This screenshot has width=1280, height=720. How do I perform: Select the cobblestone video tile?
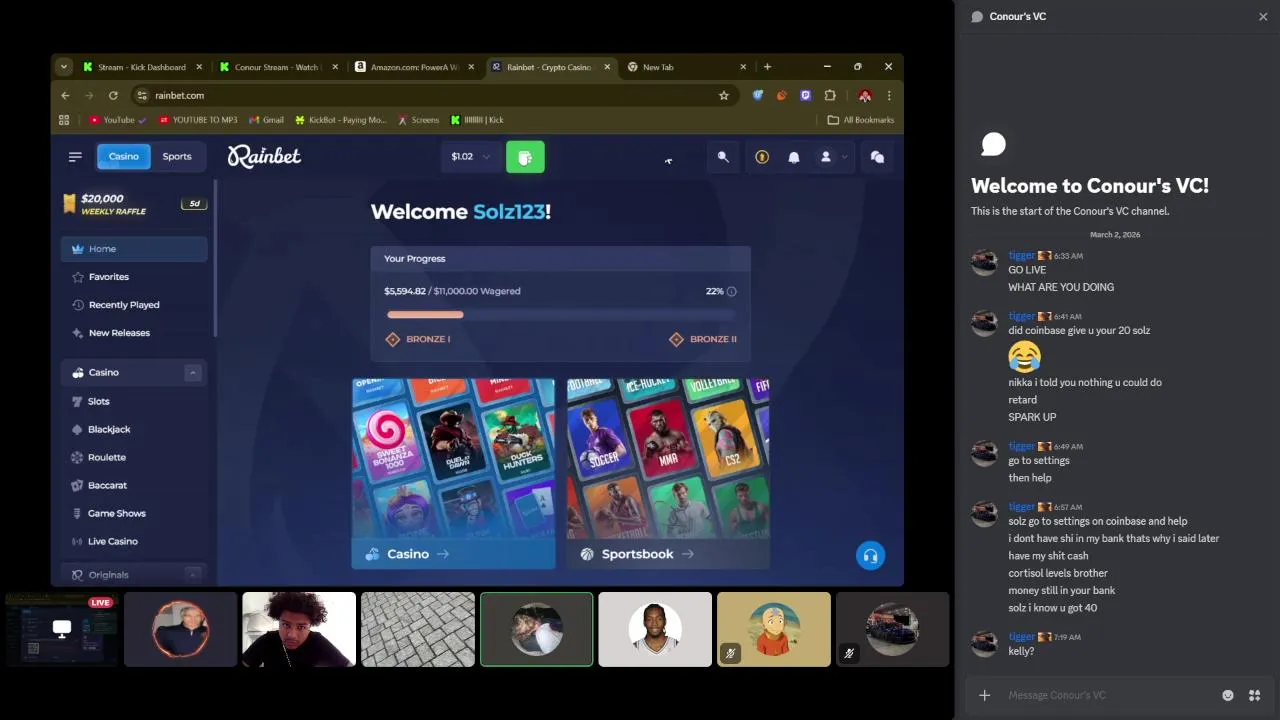tap(418, 629)
